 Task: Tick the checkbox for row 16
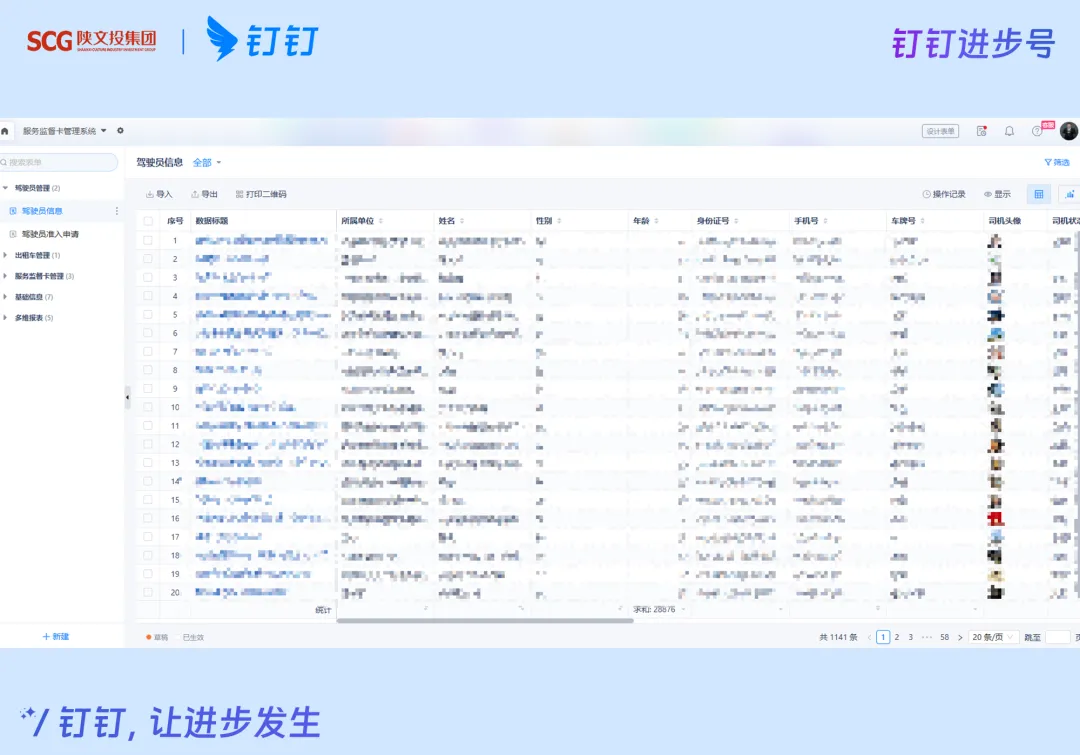(148, 518)
